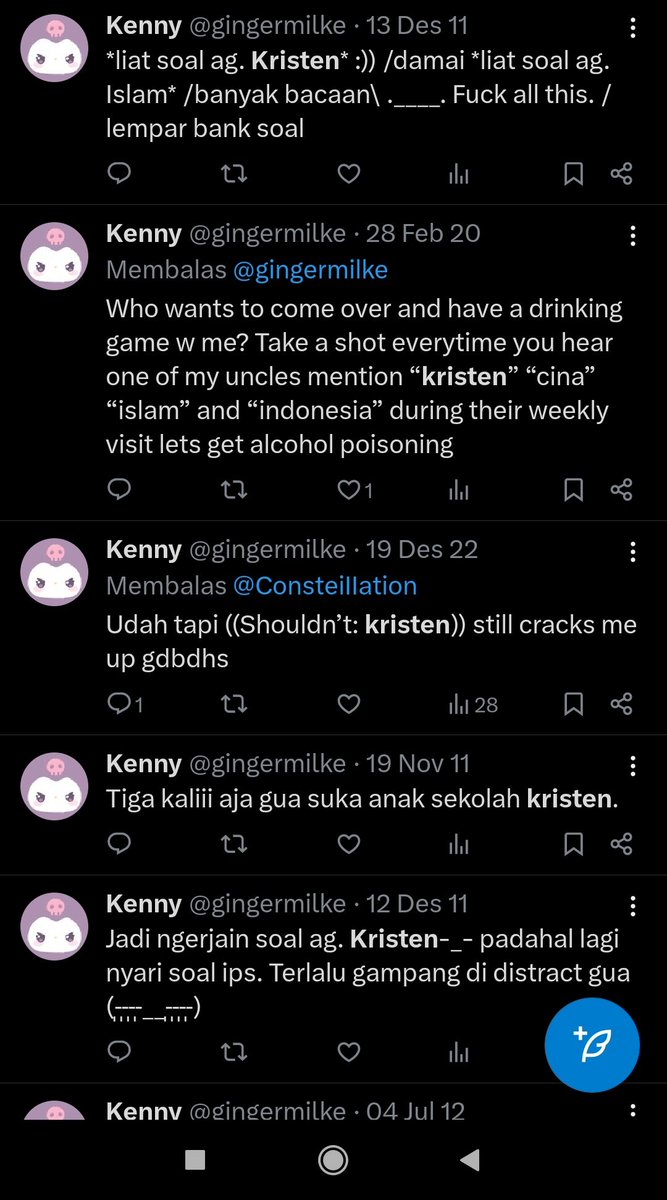Like the 'Tiga kaliii' tweet
This screenshot has height=1200, width=667.
tap(348, 844)
